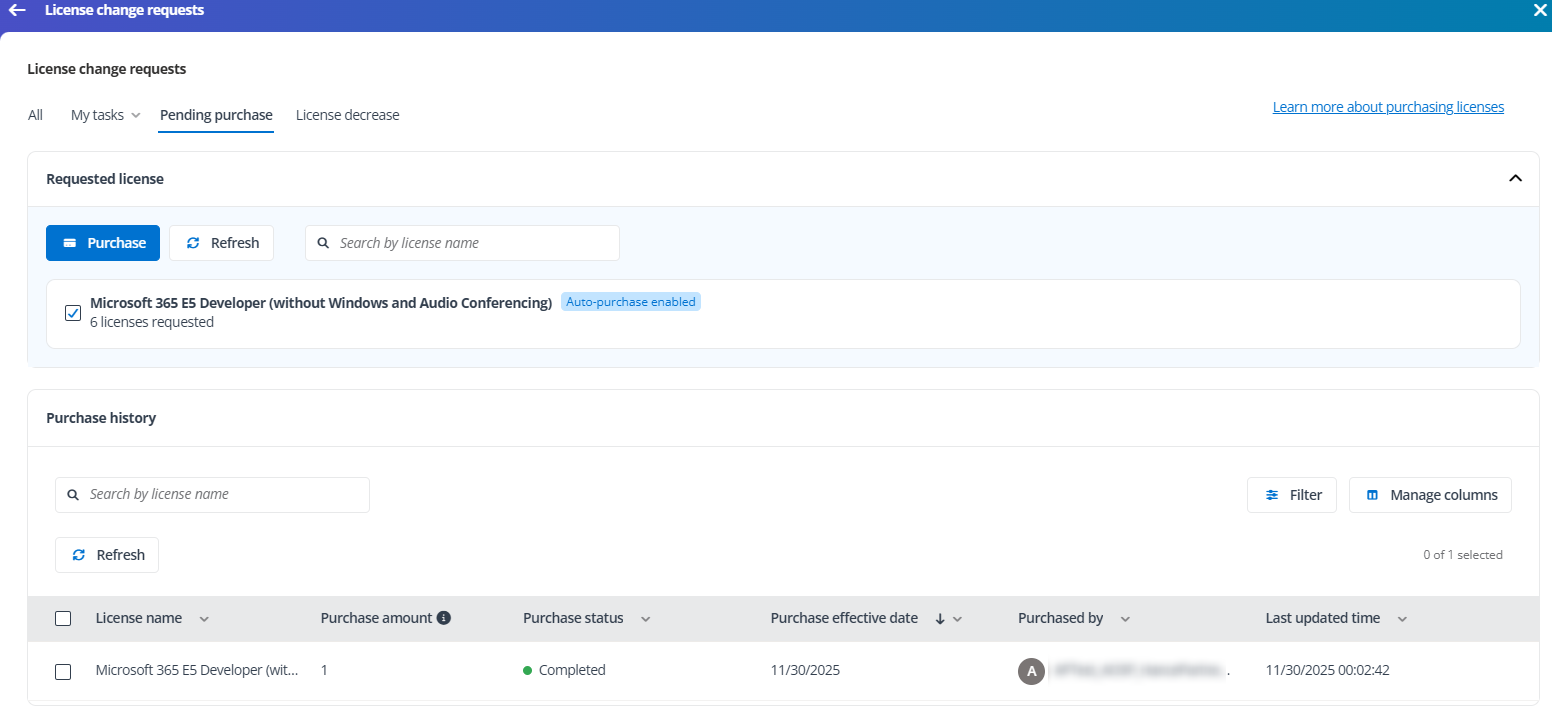The image size is (1552, 719).
Task: Uncheck Microsoft 365 E5 Developer requested license
Action: point(73,313)
